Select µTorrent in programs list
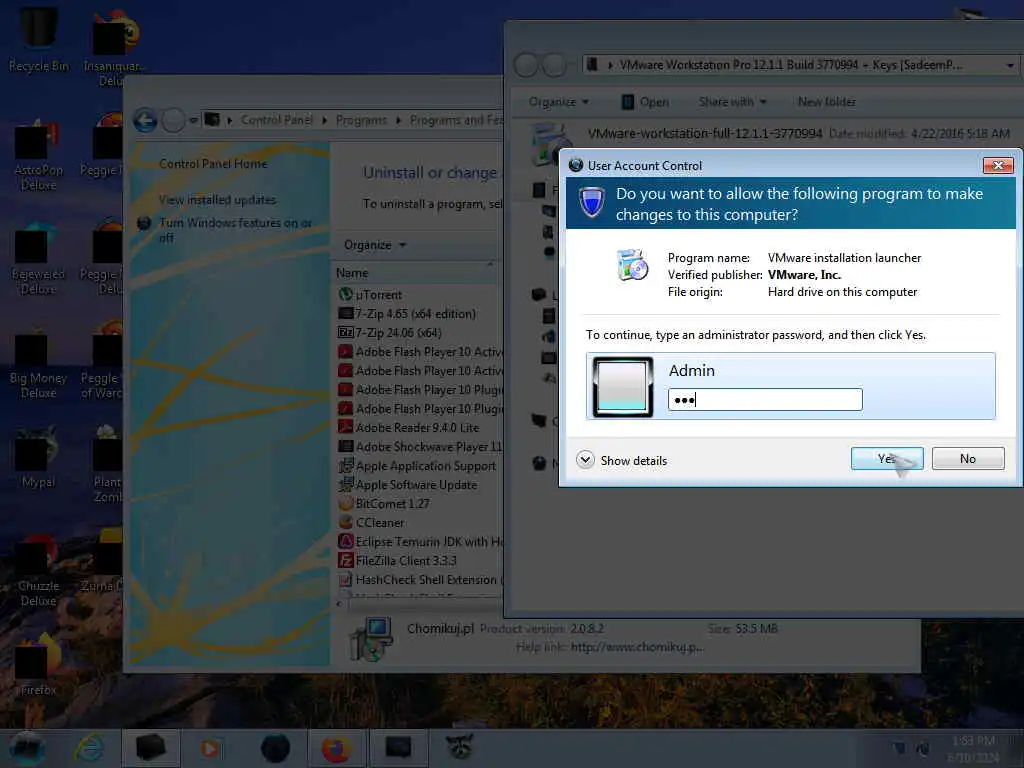The width and height of the screenshot is (1024, 768). click(379, 295)
